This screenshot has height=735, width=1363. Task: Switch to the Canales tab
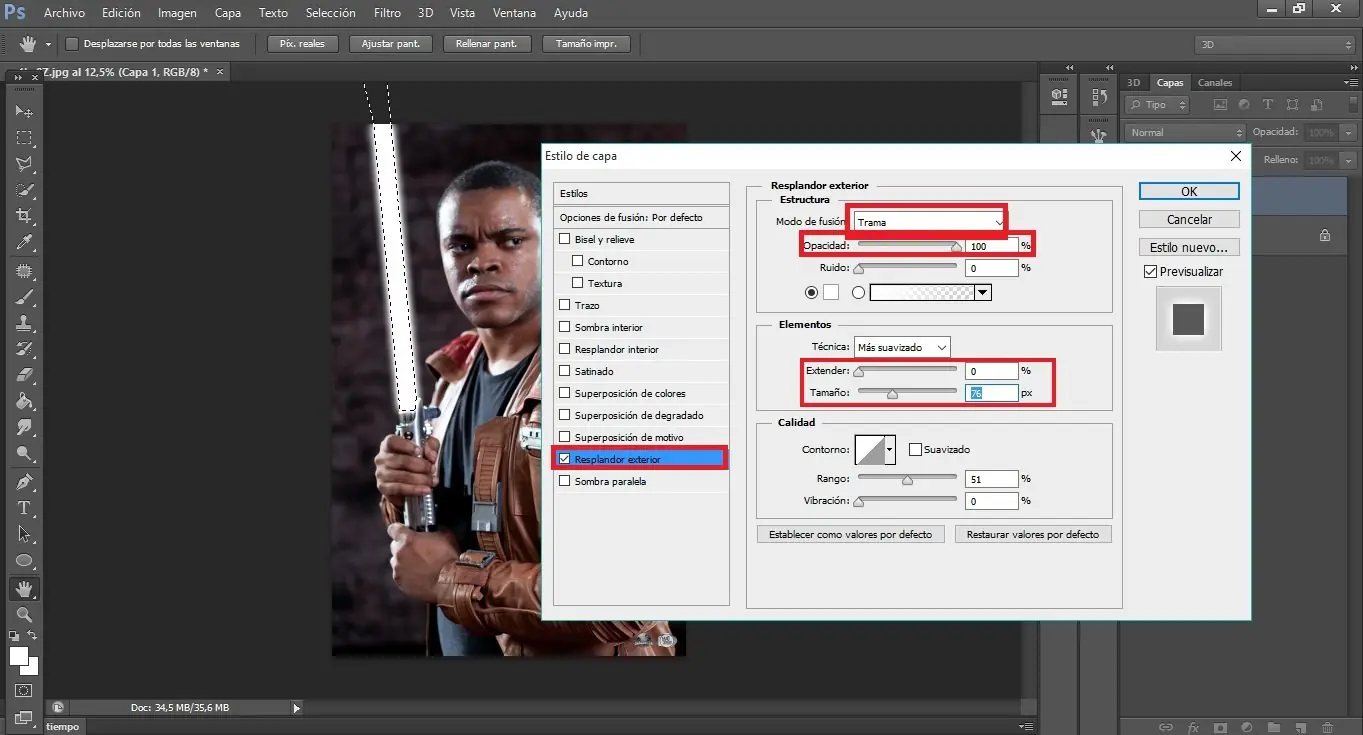pyautogui.click(x=1215, y=83)
